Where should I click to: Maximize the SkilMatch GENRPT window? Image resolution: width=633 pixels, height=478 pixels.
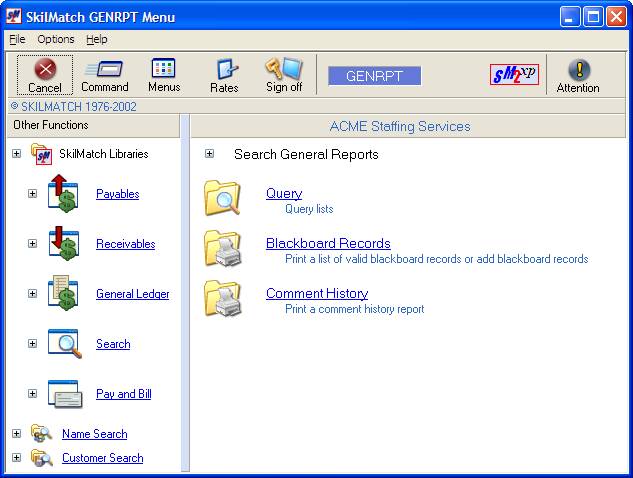[593, 17]
